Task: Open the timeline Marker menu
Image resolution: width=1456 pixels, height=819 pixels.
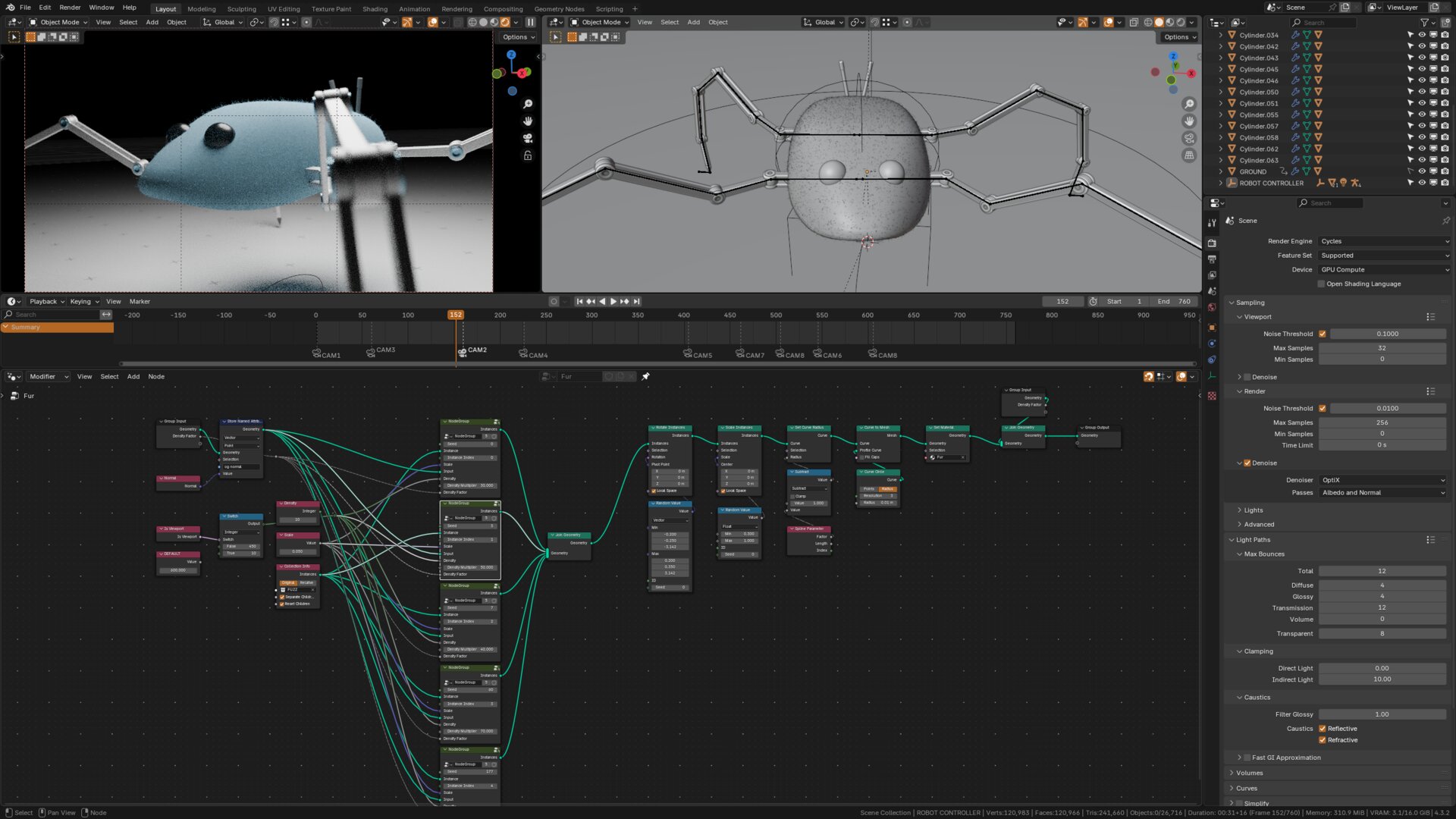Action: tap(140, 301)
